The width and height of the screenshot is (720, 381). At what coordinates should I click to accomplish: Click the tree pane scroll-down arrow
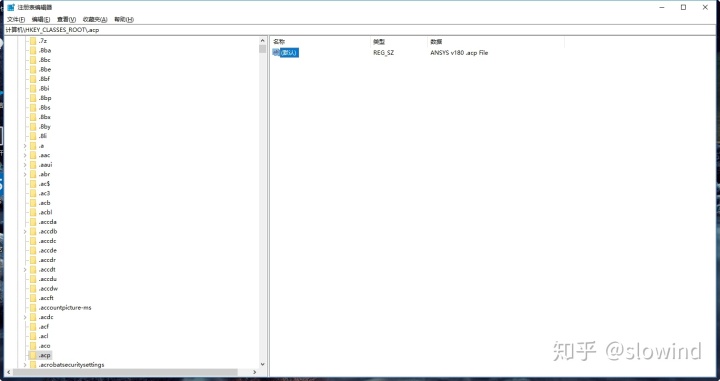263,364
